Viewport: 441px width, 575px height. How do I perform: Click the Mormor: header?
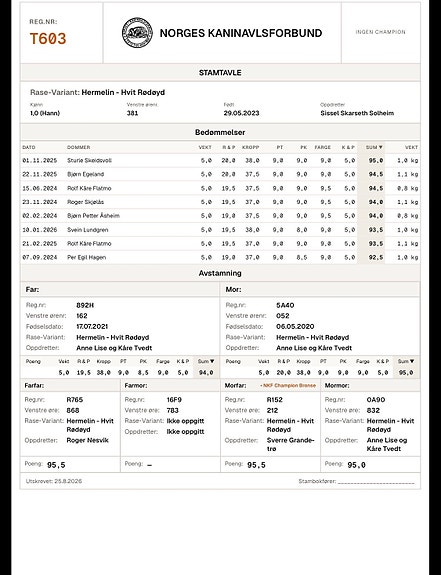(x=337, y=385)
